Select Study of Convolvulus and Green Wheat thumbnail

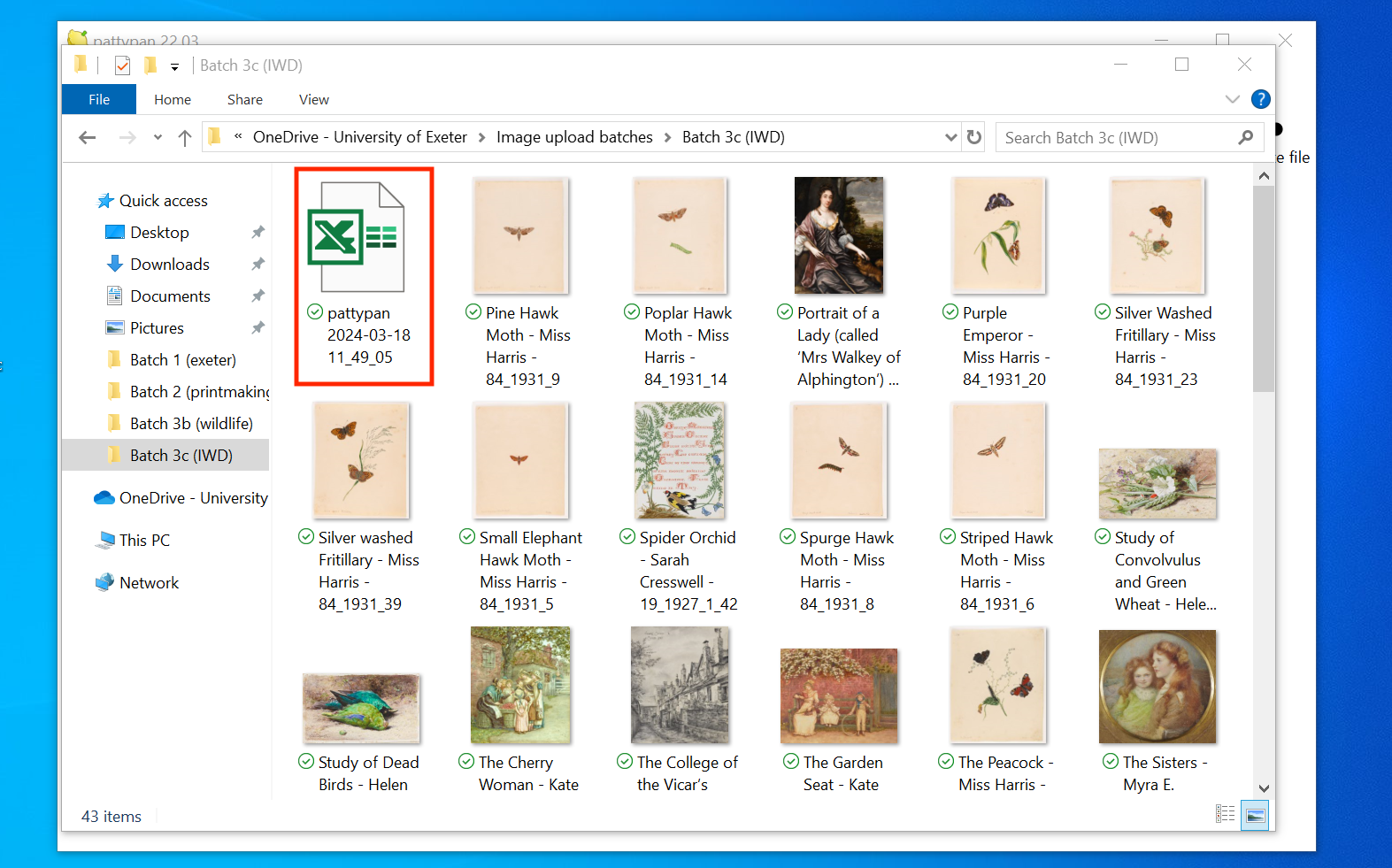(x=1157, y=483)
